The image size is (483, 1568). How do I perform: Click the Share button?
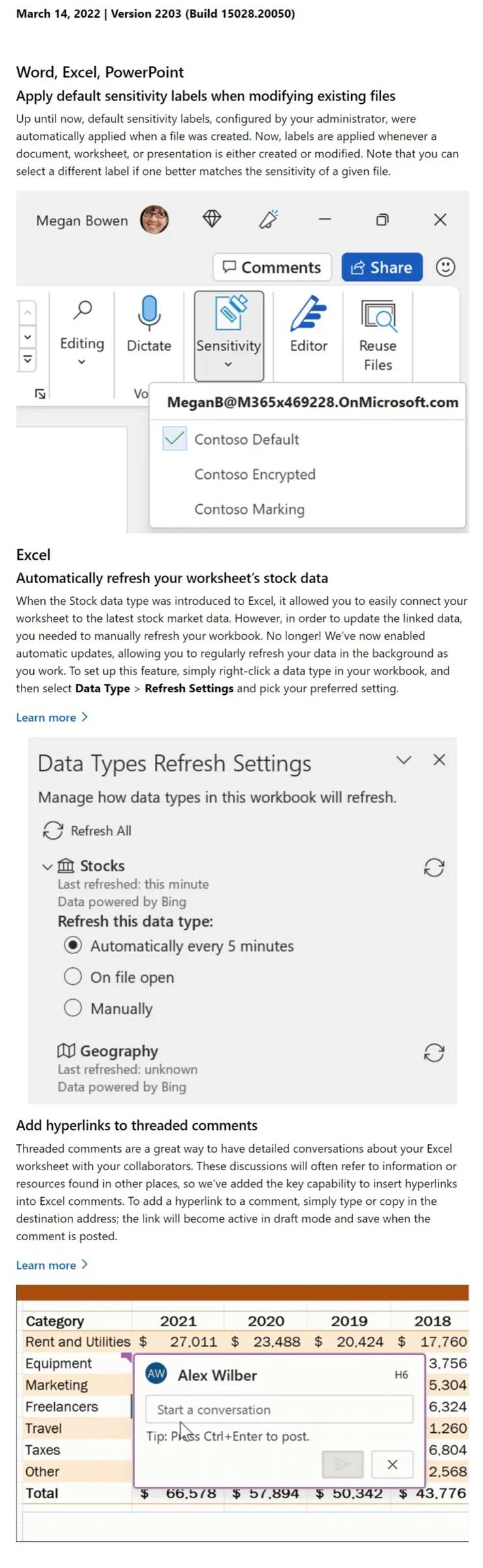tap(381, 267)
